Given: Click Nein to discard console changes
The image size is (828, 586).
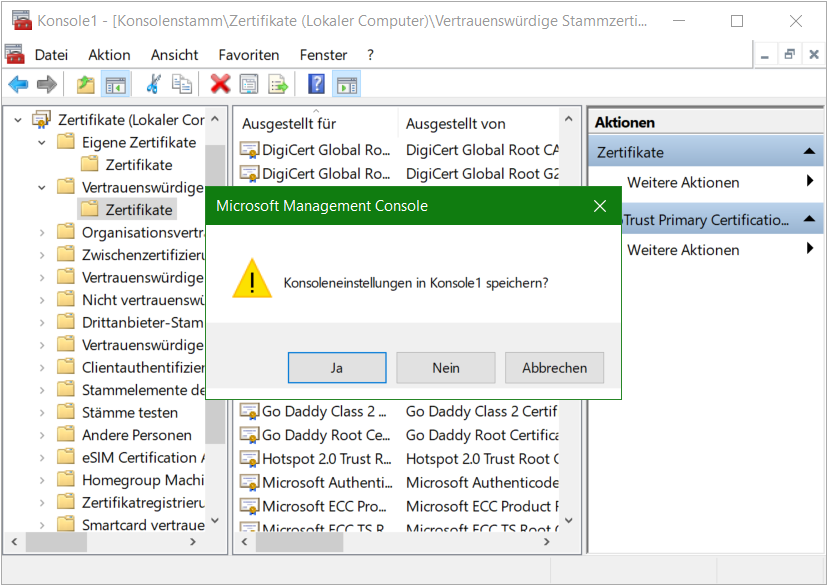Looking at the screenshot, I should click(445, 367).
